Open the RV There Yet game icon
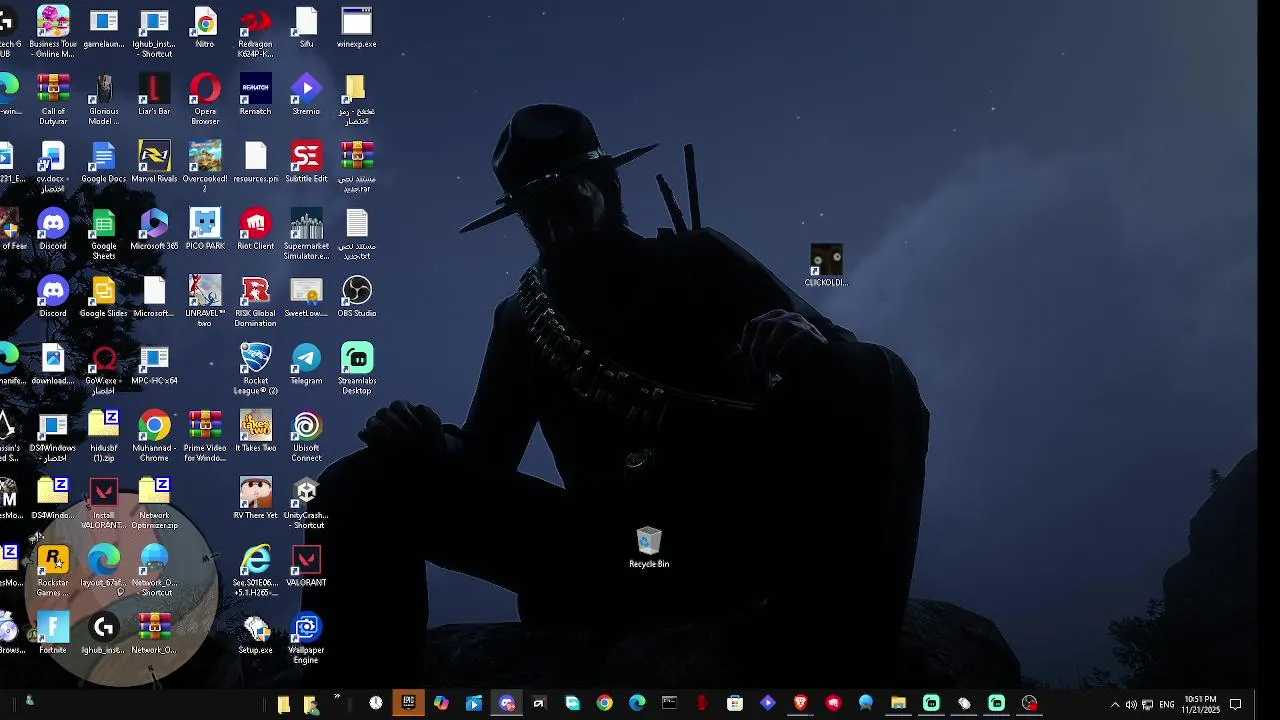The image size is (1280, 720). [x=255, y=498]
